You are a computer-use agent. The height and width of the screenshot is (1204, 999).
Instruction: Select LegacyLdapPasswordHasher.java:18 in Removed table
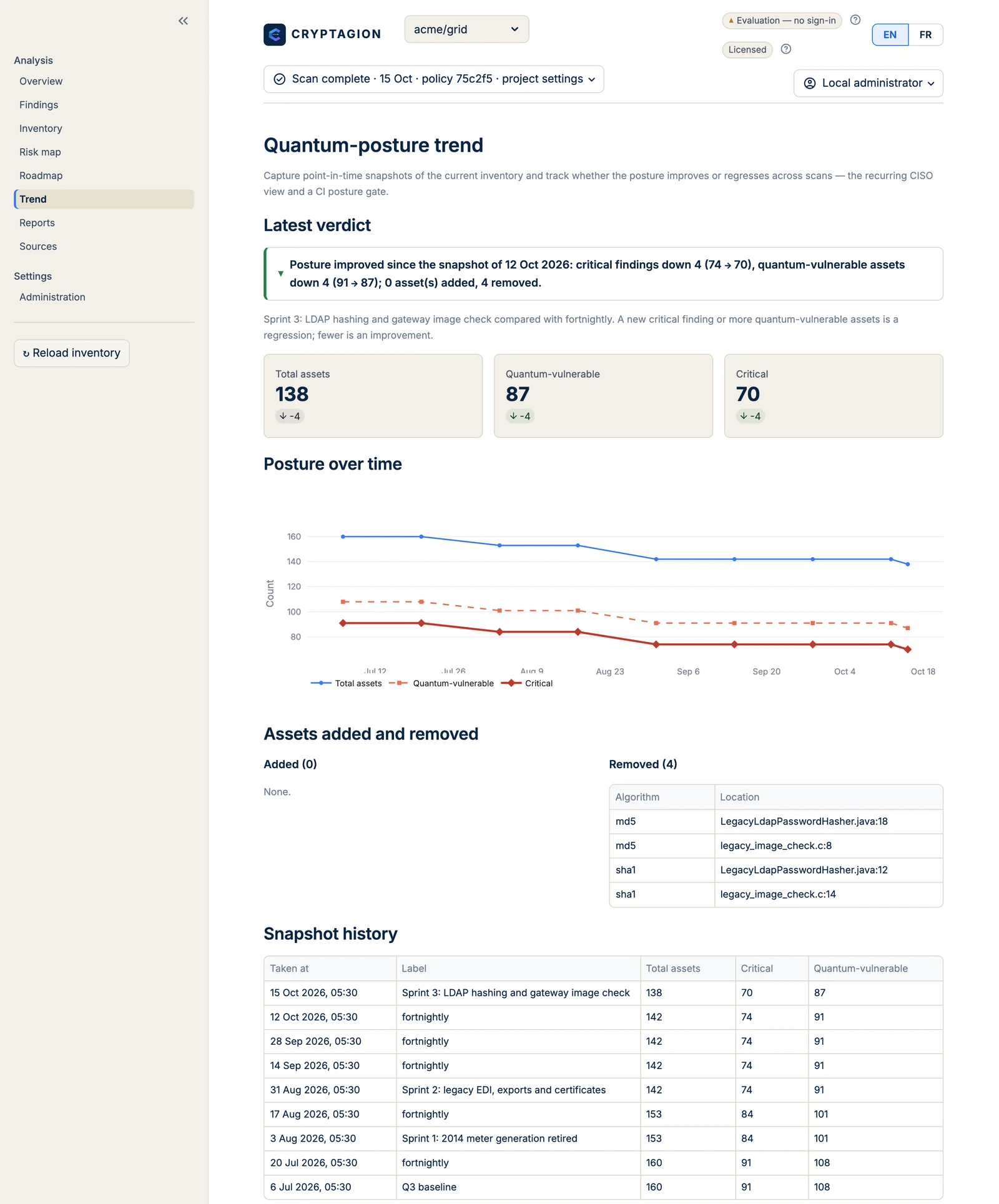tap(804, 821)
